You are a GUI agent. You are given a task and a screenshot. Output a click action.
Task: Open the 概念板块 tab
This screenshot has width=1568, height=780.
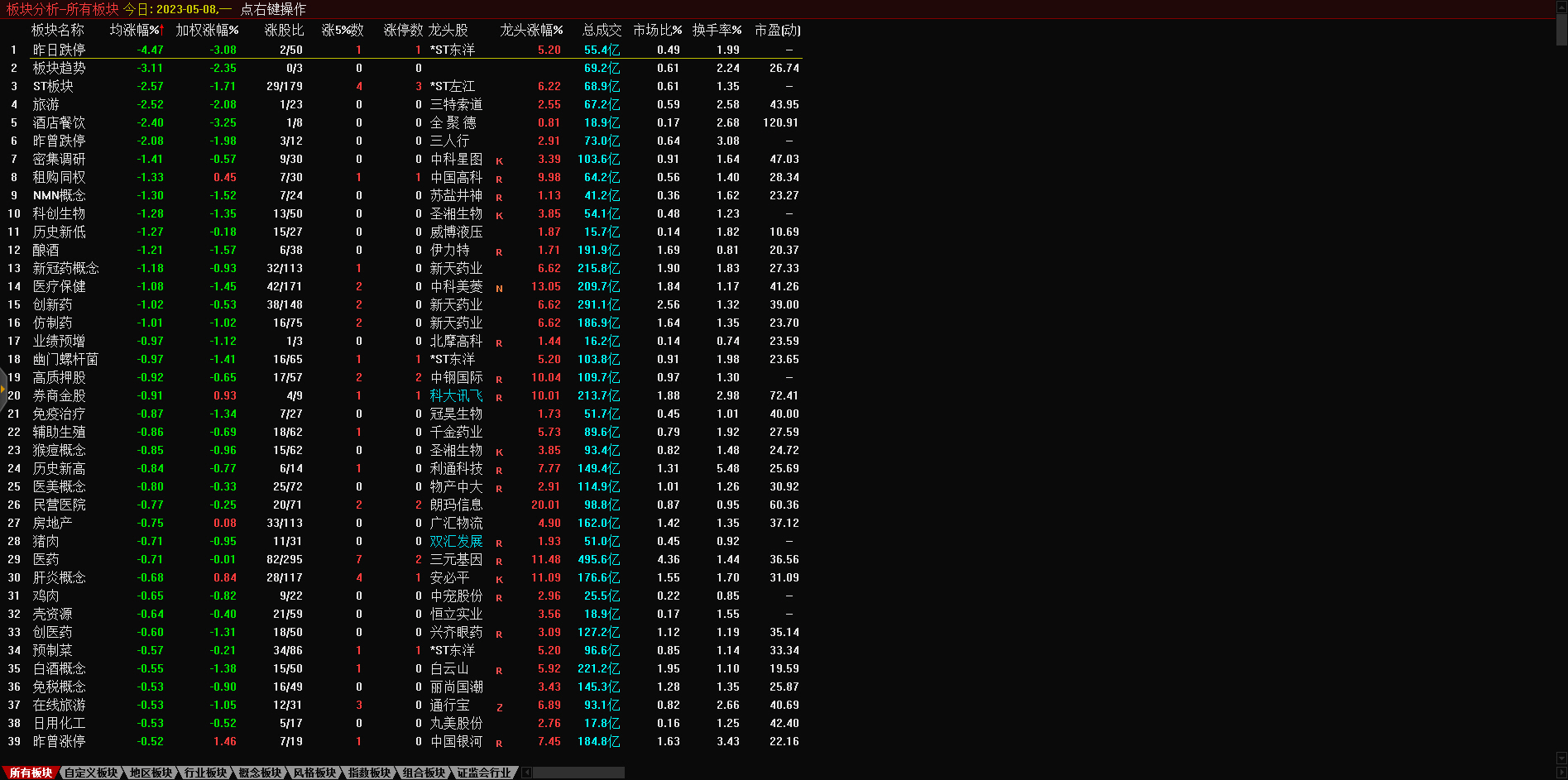click(260, 773)
